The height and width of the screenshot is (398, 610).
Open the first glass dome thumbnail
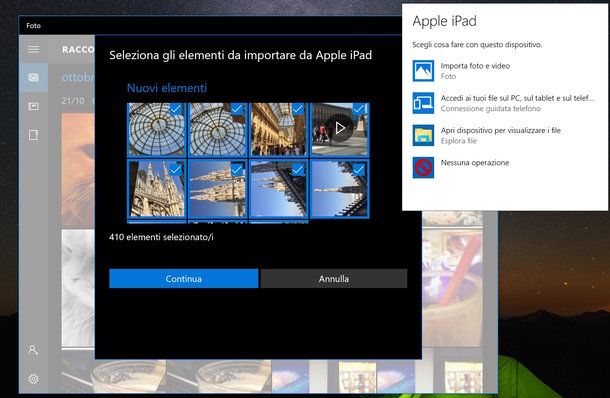pyautogui.click(x=156, y=130)
